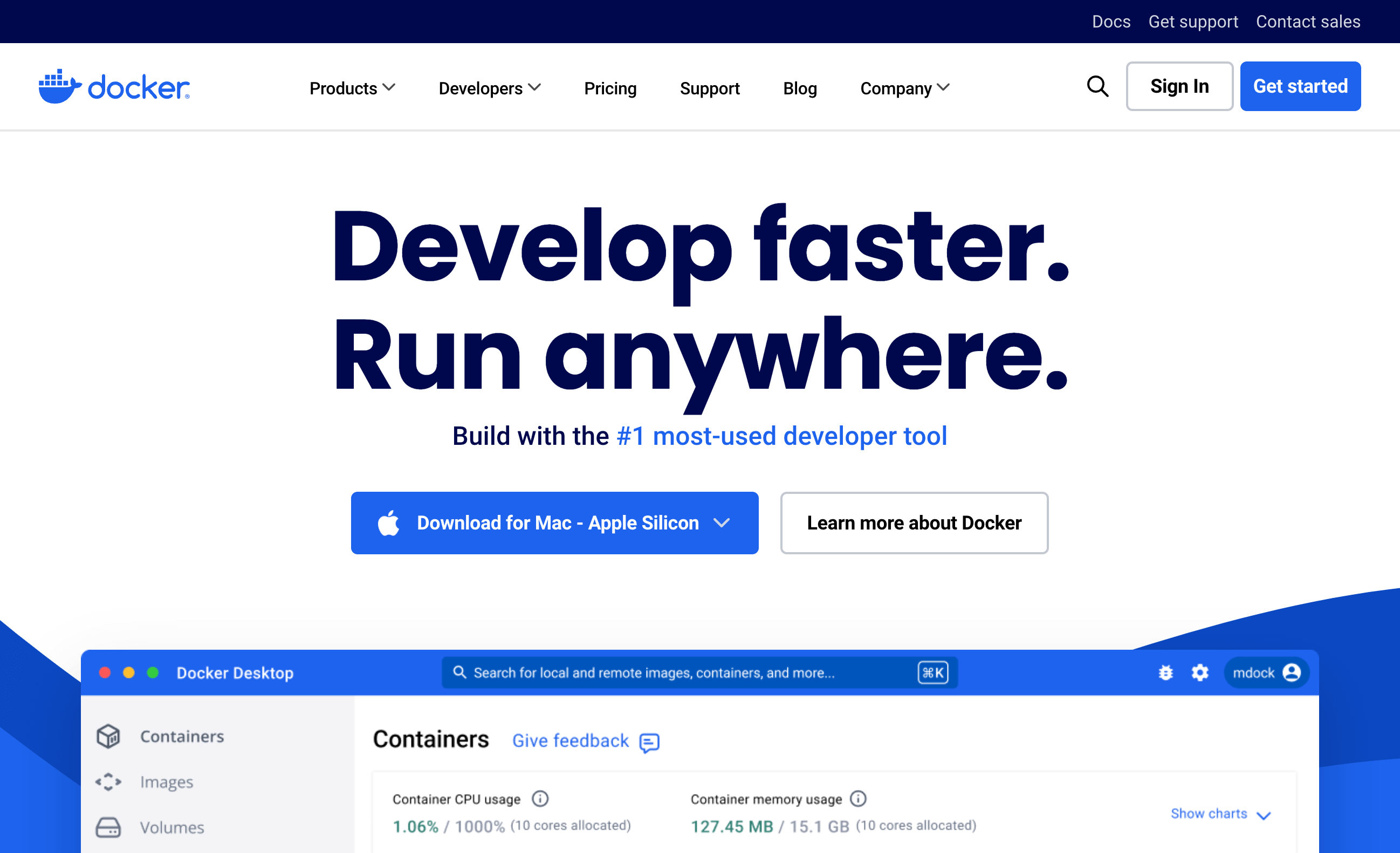Click the Containers sidebar icon
Image resolution: width=1400 pixels, height=853 pixels.
(108, 736)
